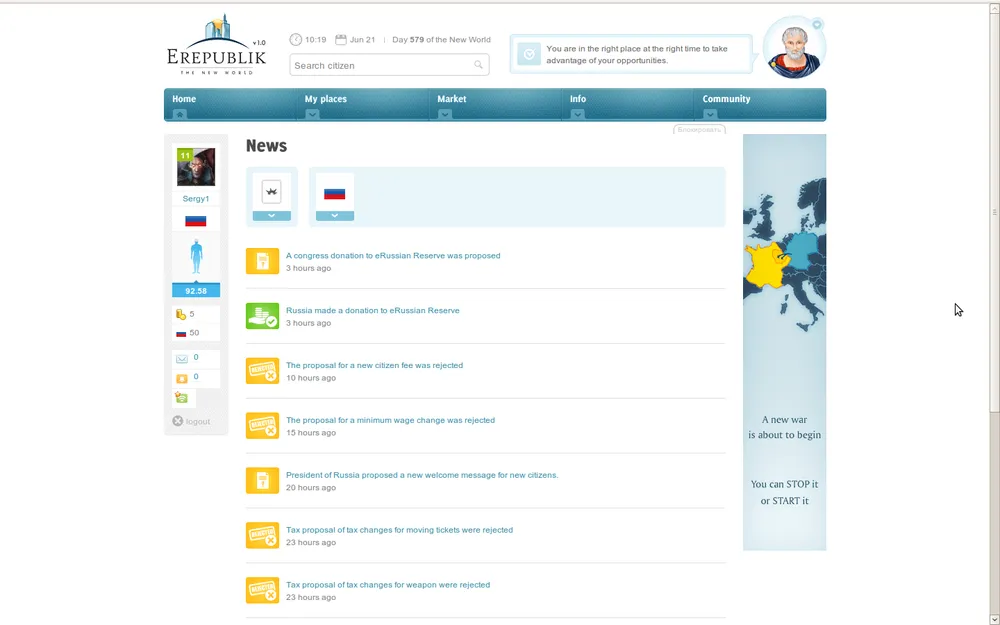Expand the Community menu arrow
The width and height of the screenshot is (1000, 625).
pos(710,114)
